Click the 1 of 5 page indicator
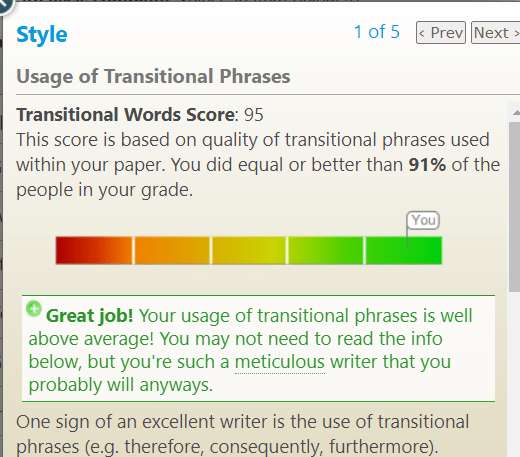The height and width of the screenshot is (457, 520). coord(377,32)
